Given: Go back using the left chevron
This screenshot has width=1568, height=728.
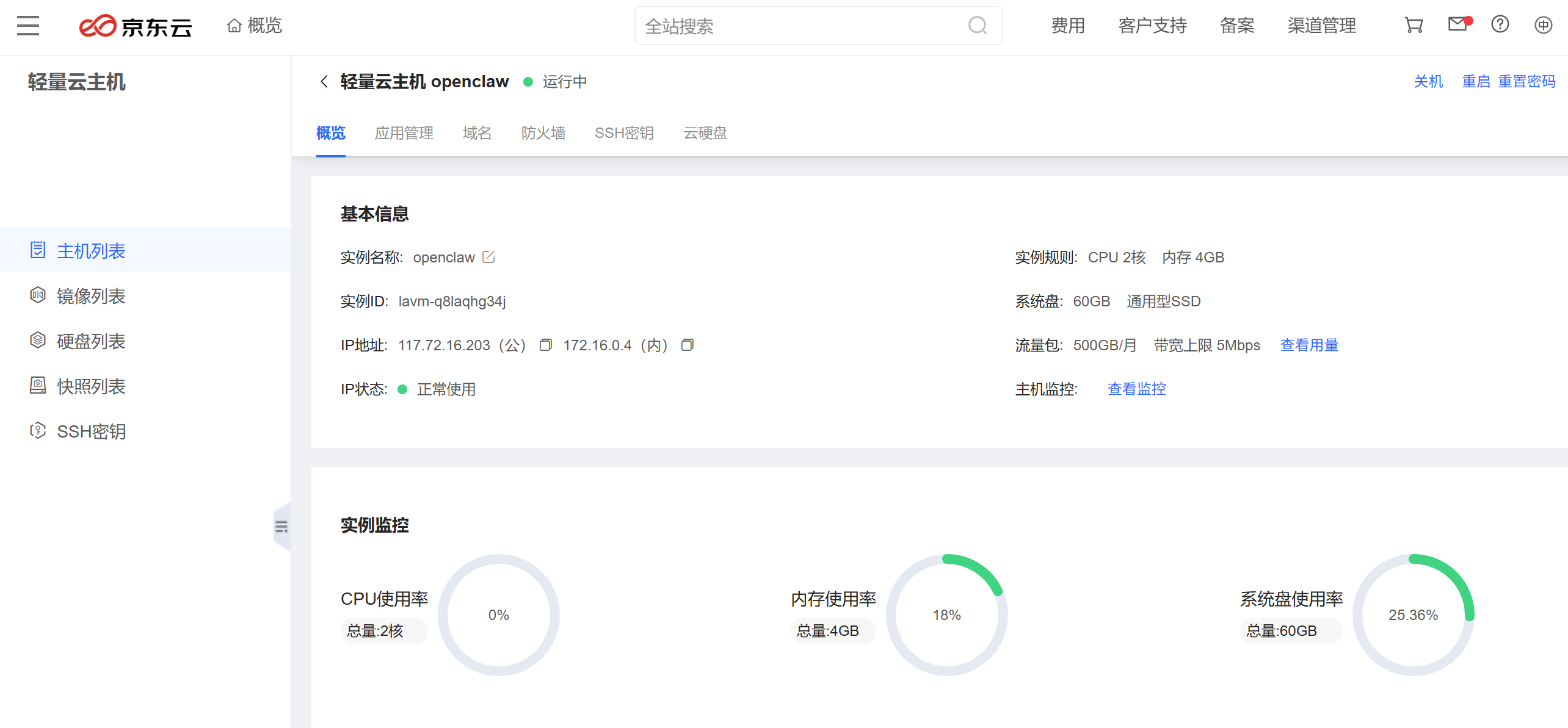Looking at the screenshot, I should click(x=324, y=82).
